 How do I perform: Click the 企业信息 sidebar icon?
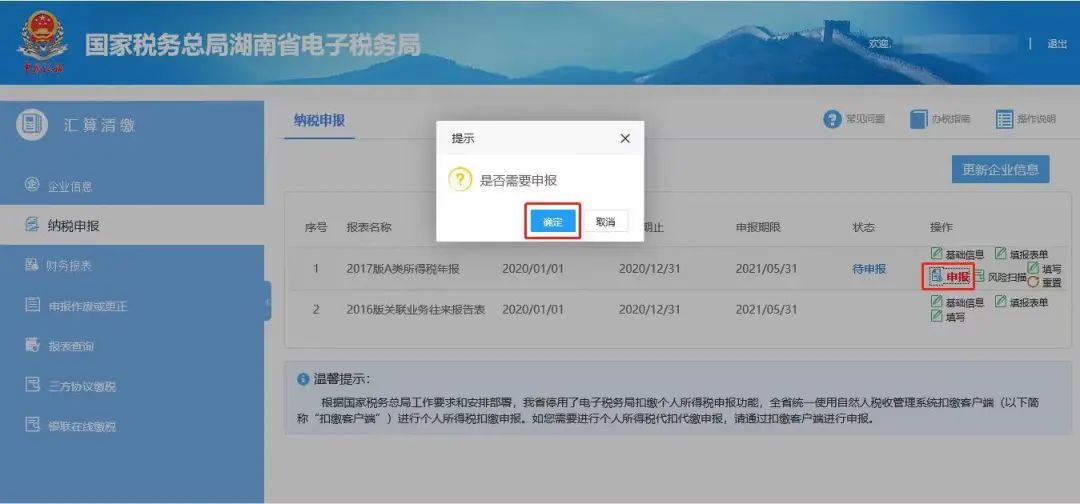32,185
